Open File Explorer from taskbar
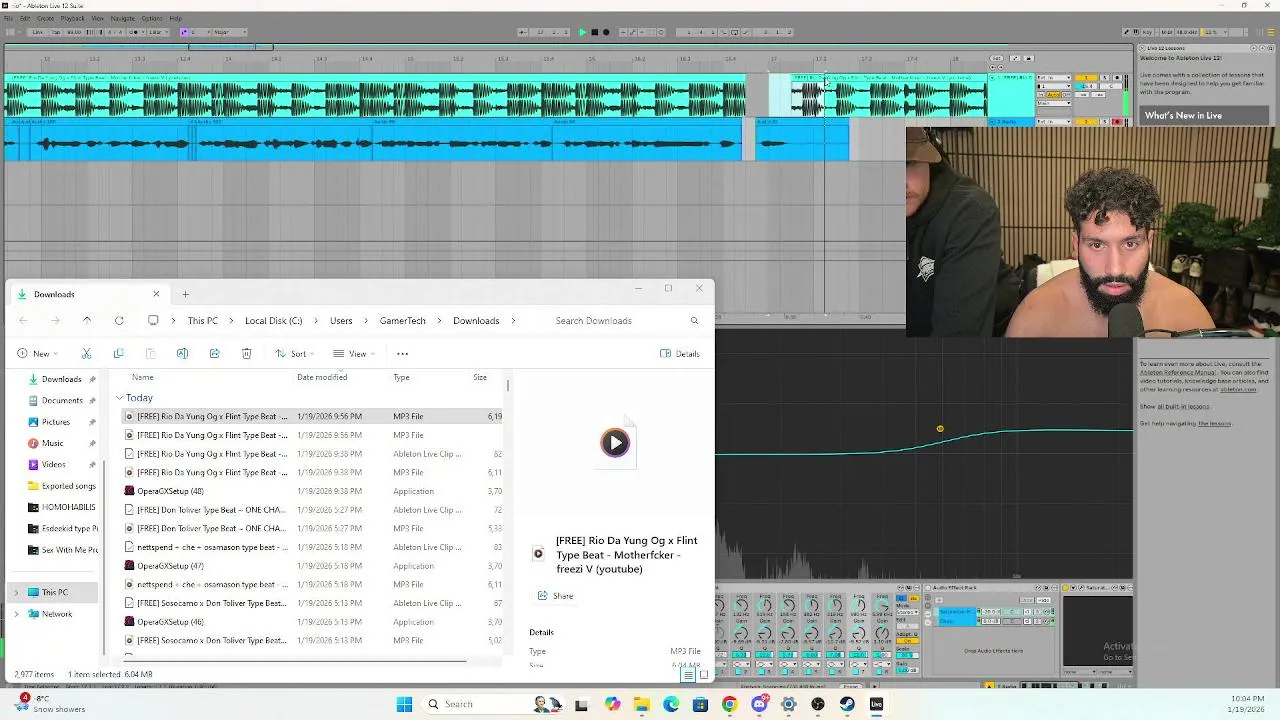 point(641,704)
